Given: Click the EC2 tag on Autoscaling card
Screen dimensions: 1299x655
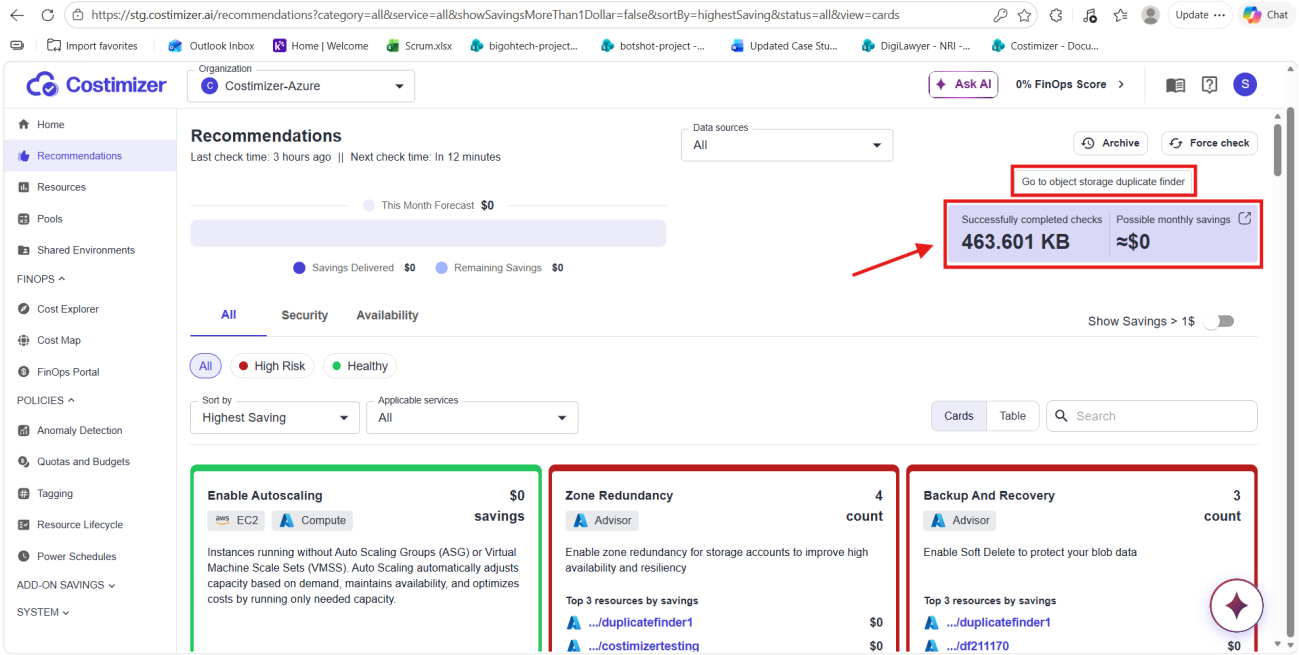Looking at the screenshot, I should [x=236, y=520].
